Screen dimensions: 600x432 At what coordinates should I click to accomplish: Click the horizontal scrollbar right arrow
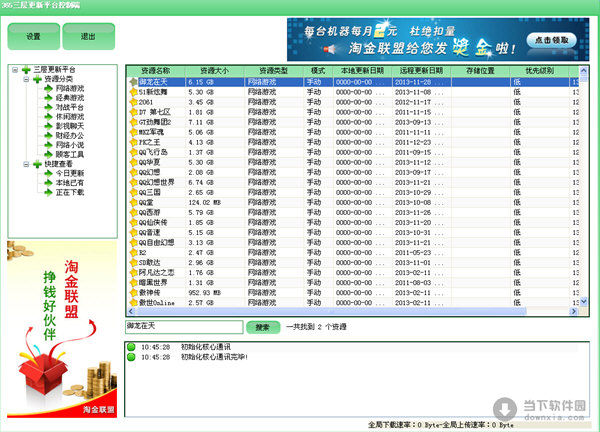pos(573,311)
